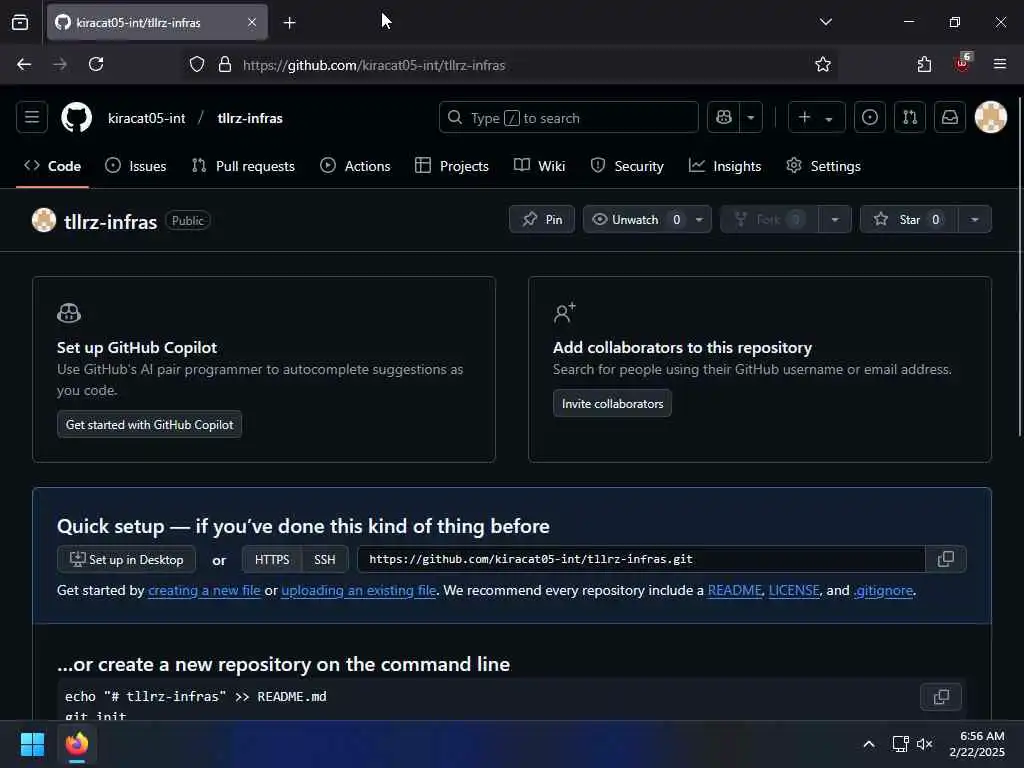Screen dimensions: 1024x768
Task: Copy the command line setup snippet
Action: [941, 697]
